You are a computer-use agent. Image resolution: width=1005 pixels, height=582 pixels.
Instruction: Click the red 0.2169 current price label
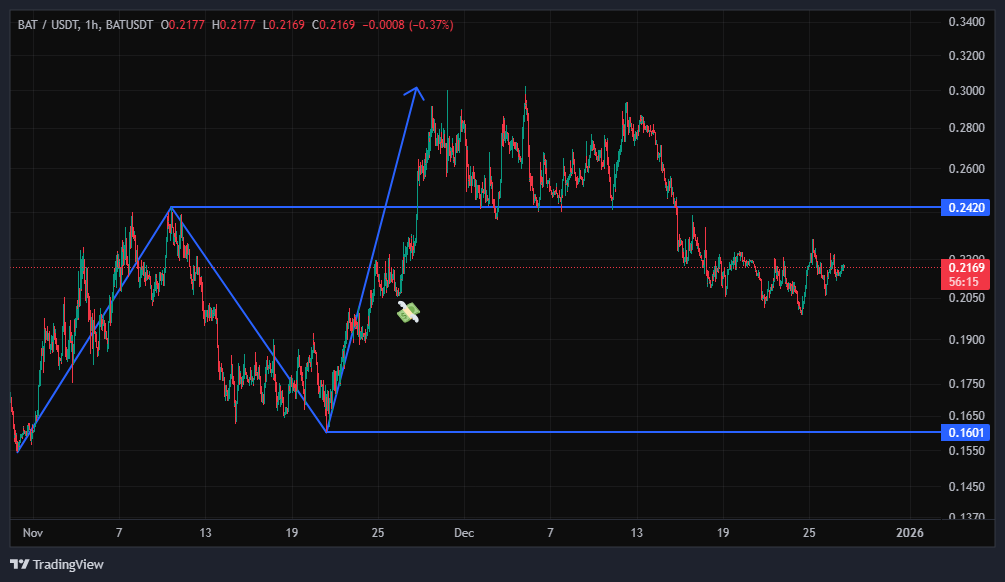965,268
